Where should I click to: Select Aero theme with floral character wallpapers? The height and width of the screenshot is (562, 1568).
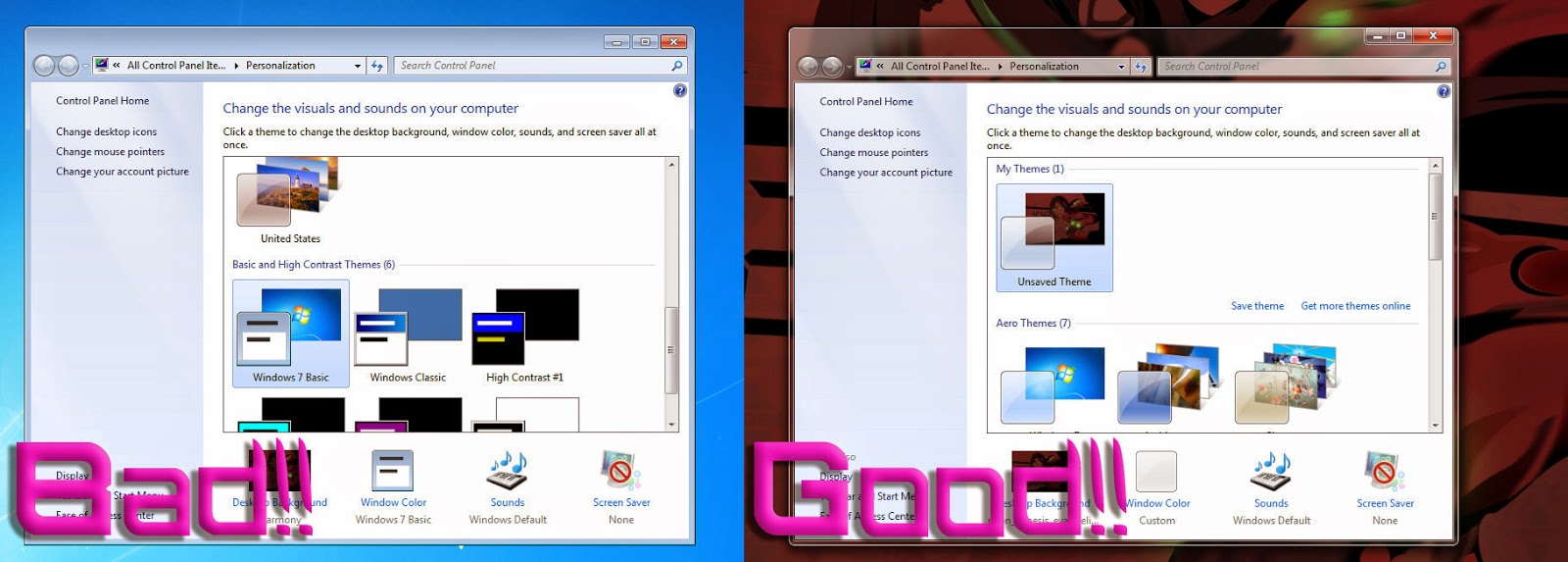tap(1287, 384)
